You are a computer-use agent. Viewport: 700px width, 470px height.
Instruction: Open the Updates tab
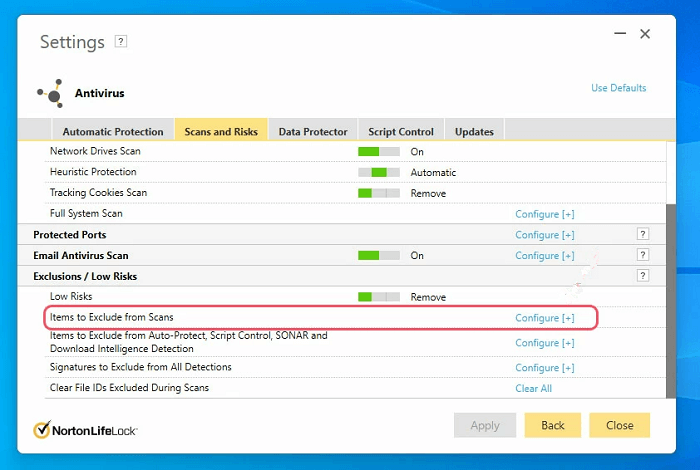pyautogui.click(x=474, y=131)
